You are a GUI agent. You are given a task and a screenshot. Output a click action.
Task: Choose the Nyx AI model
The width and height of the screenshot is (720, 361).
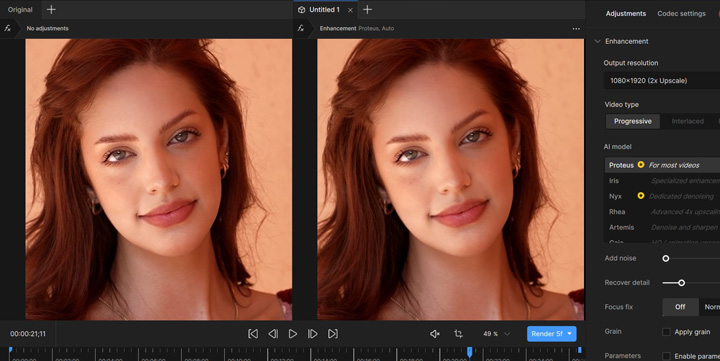pyautogui.click(x=662, y=196)
